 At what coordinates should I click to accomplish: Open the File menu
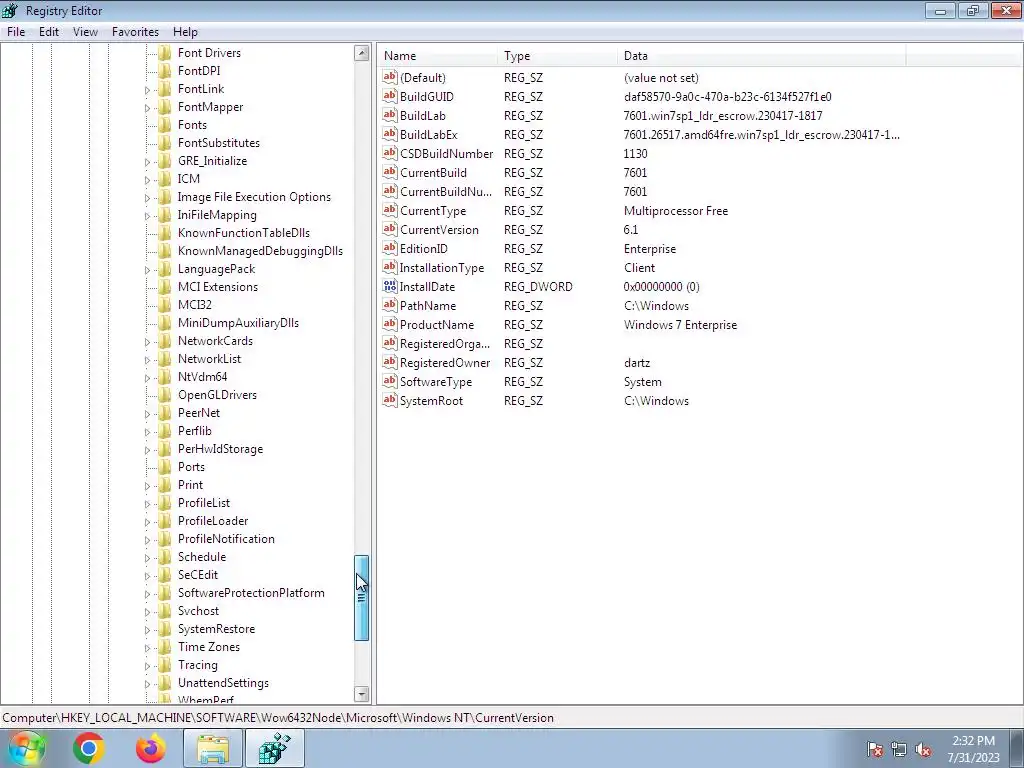click(16, 31)
